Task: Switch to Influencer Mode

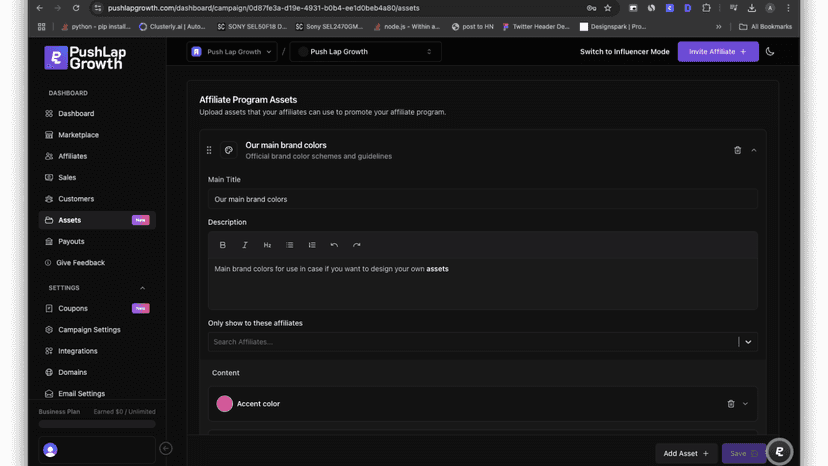Action: pos(624,52)
